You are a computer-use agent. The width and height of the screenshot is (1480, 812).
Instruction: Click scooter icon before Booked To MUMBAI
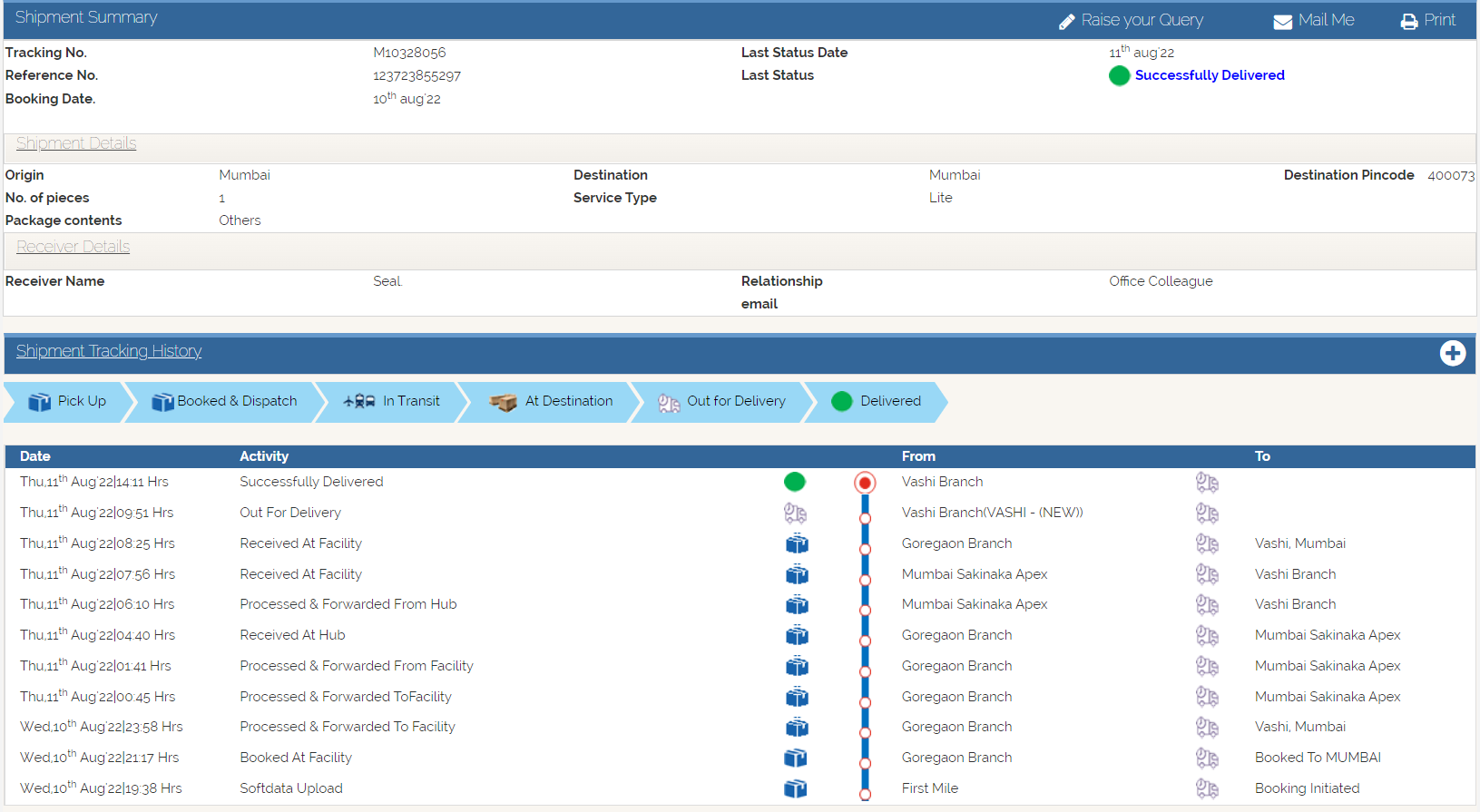1207,758
